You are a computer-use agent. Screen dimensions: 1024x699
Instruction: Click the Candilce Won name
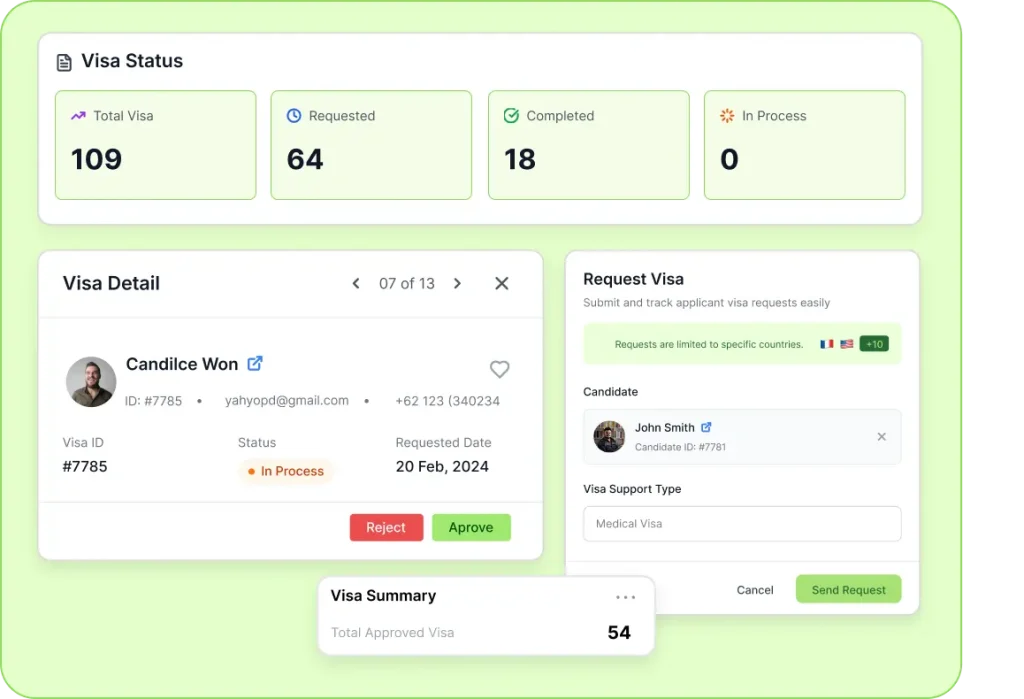coord(182,364)
